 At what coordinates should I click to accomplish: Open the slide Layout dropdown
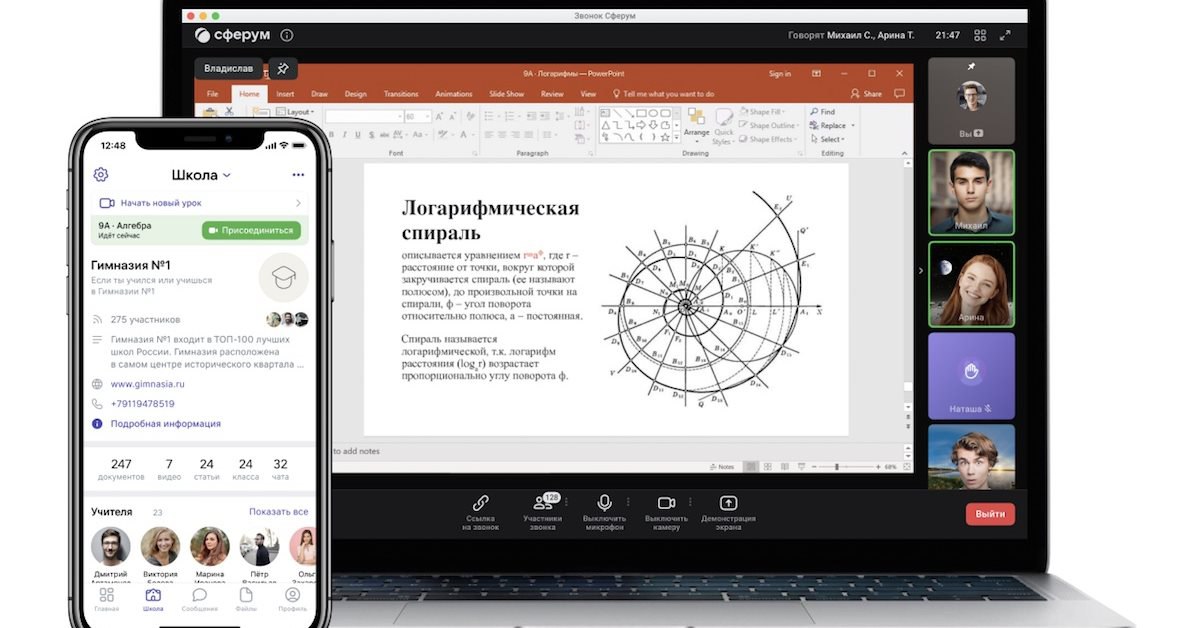297,112
